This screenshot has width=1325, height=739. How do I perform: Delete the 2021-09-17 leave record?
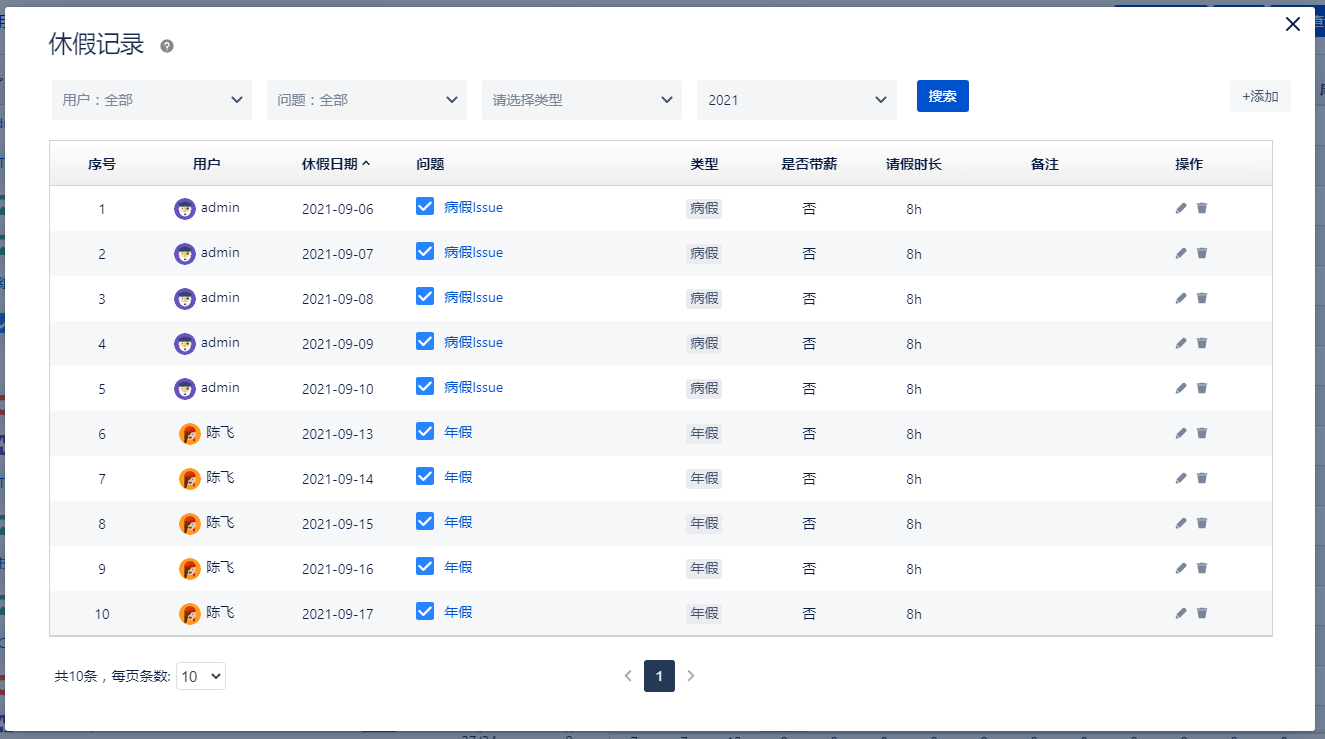click(1202, 613)
